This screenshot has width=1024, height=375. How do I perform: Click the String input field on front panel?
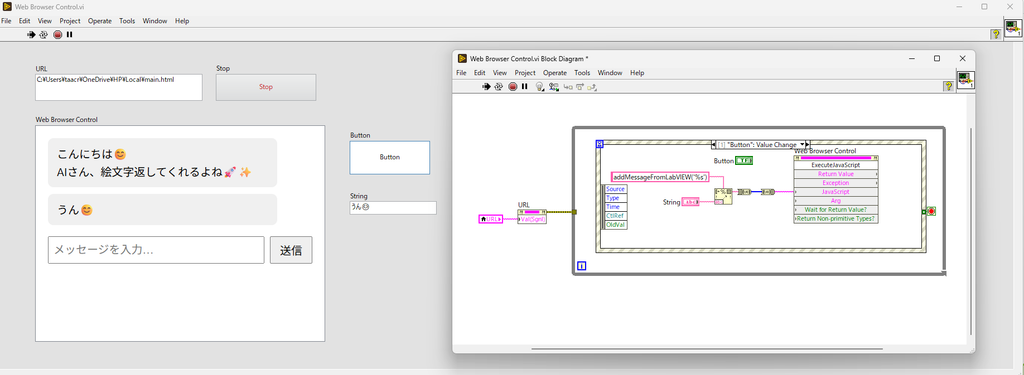click(x=393, y=208)
